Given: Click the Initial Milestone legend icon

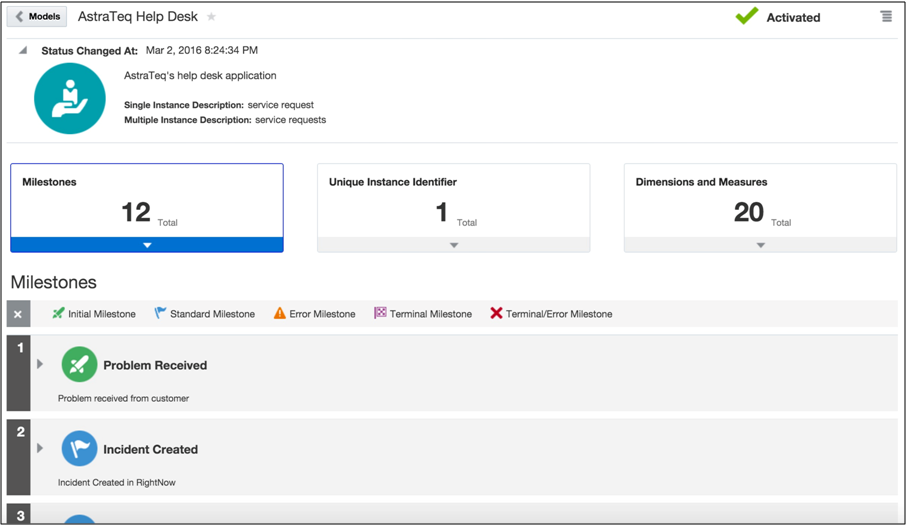Looking at the screenshot, I should (x=58, y=313).
